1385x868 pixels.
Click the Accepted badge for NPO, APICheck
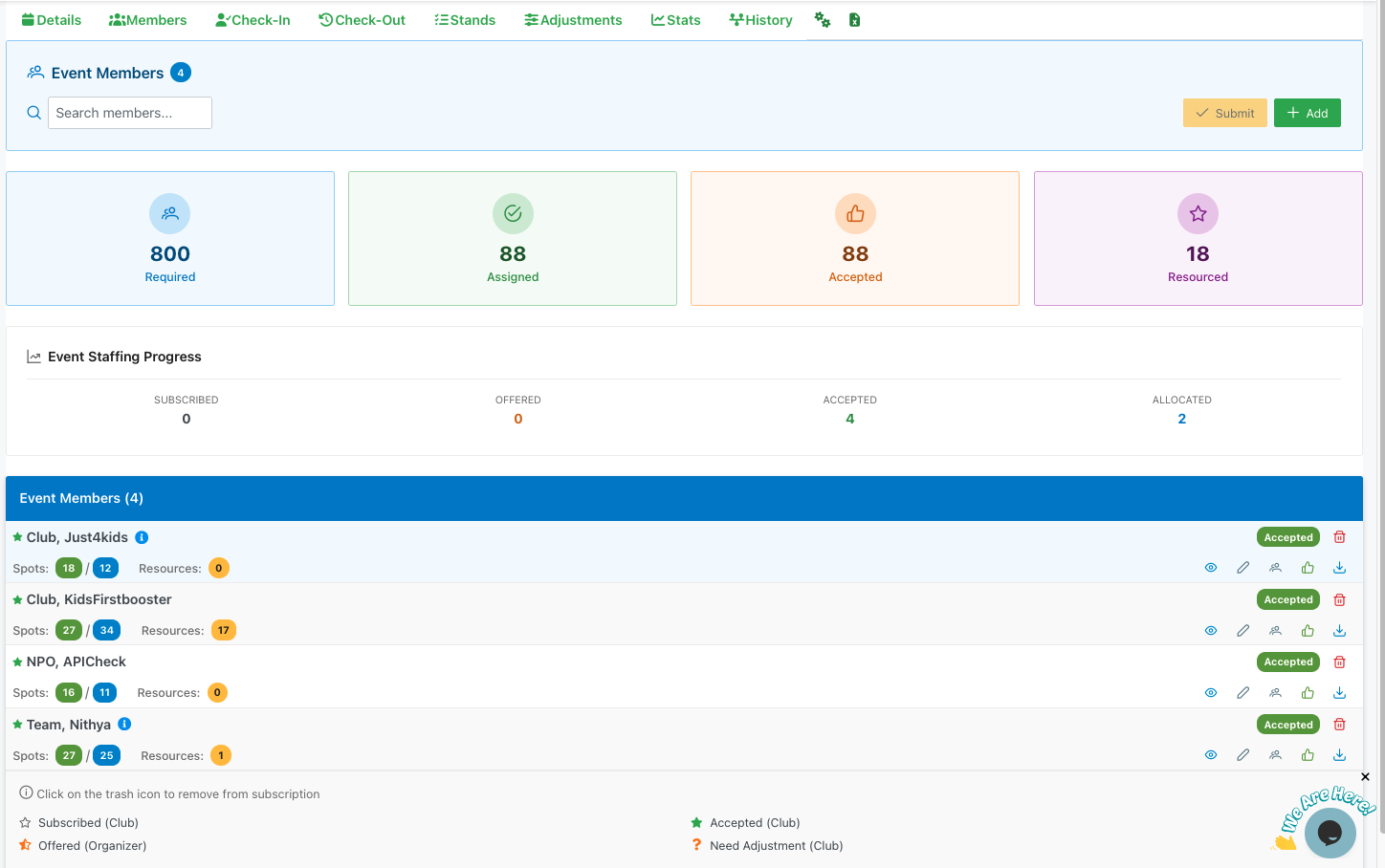coord(1287,662)
